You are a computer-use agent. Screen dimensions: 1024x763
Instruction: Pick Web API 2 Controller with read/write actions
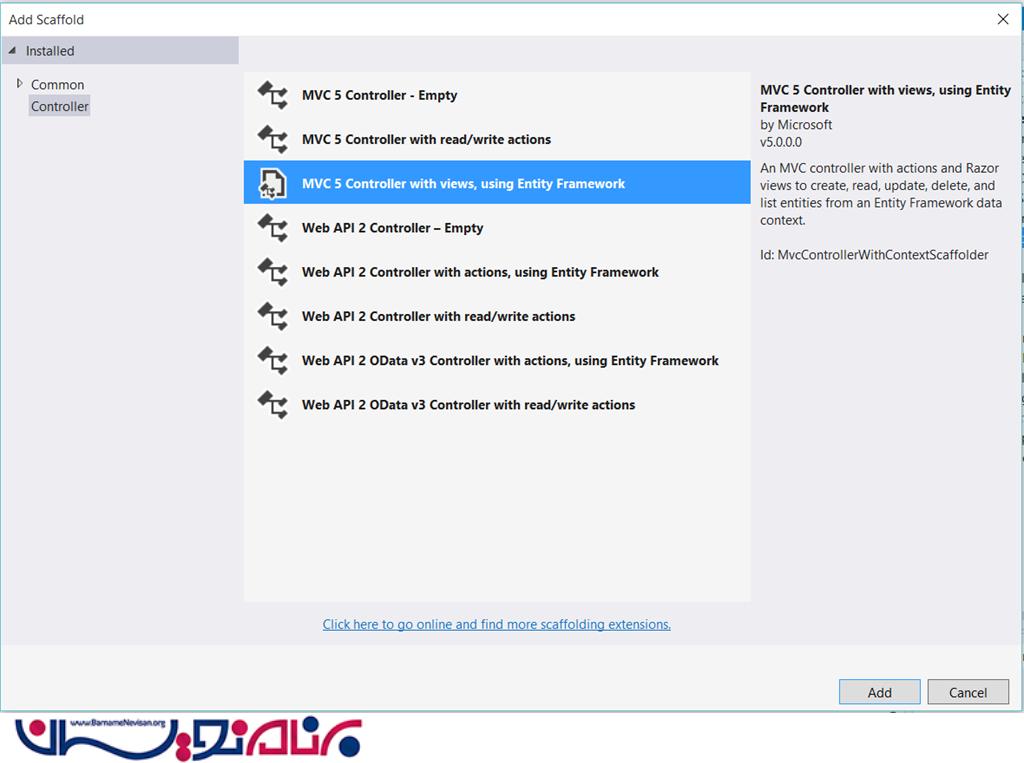pyautogui.click(x=497, y=316)
